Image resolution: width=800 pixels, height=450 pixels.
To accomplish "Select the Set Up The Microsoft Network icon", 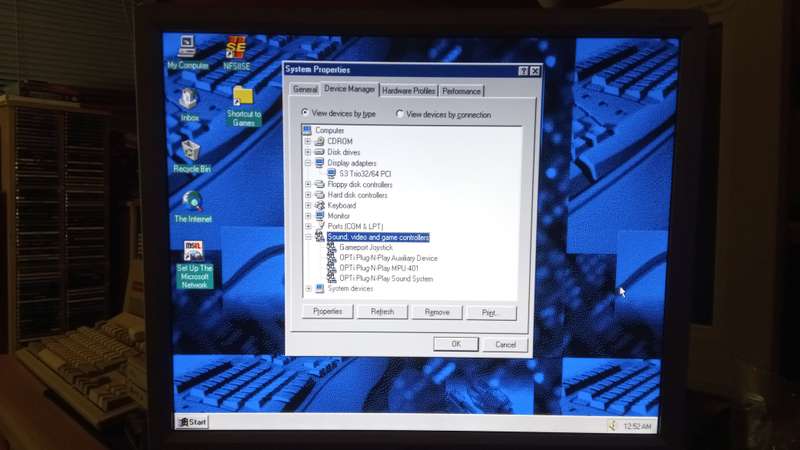I will pyautogui.click(x=194, y=252).
